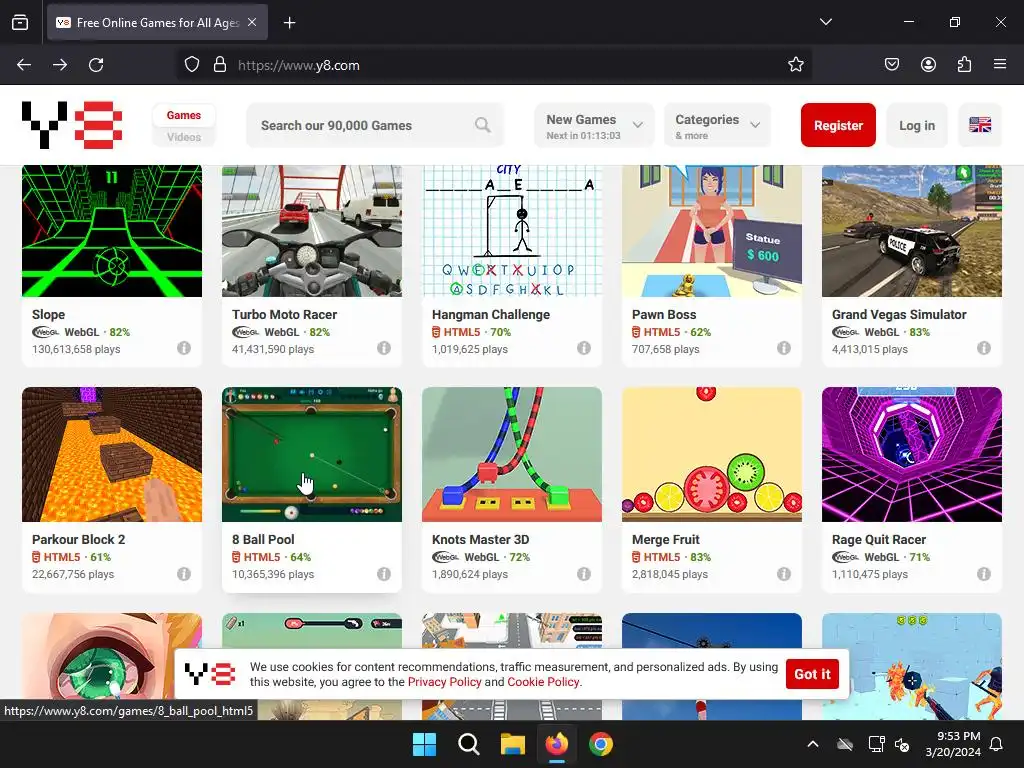Switch to the Games tab

(x=184, y=115)
